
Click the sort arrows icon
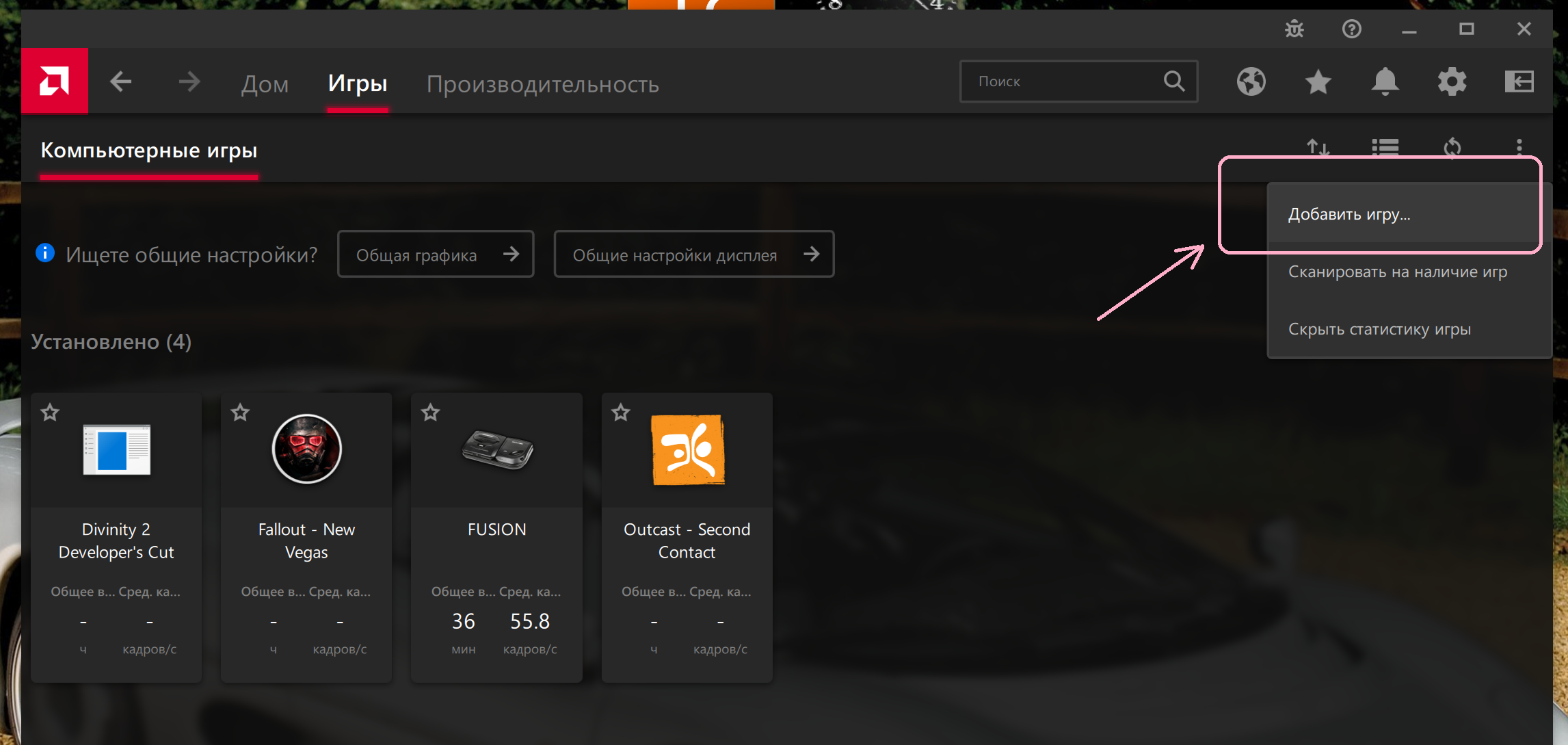pyautogui.click(x=1318, y=147)
